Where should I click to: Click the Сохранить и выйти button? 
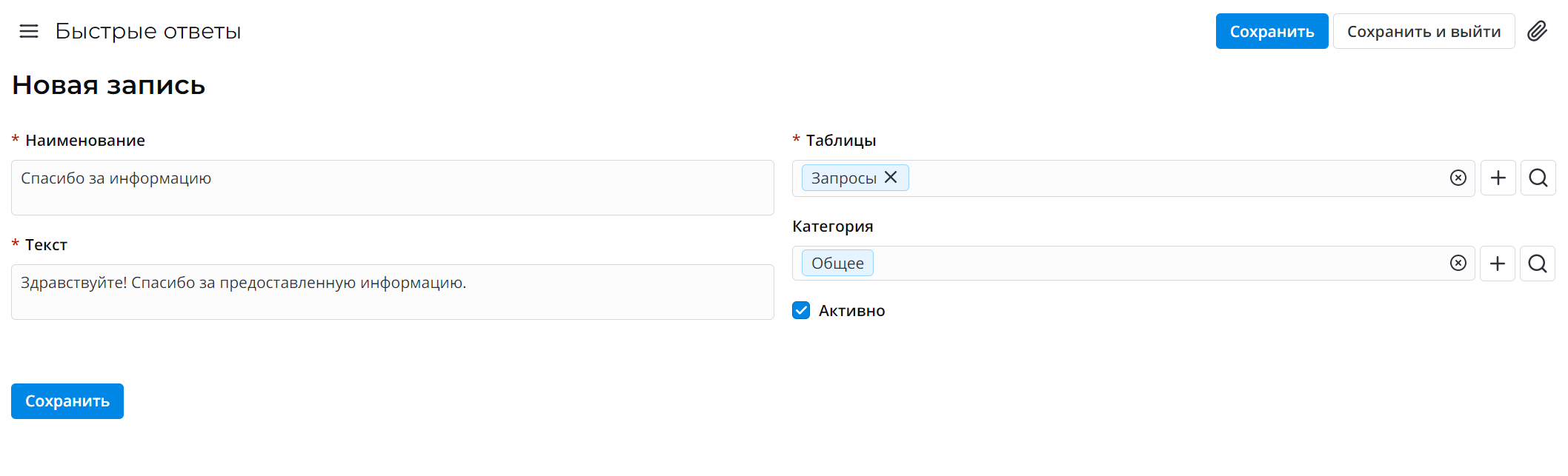(x=1424, y=31)
